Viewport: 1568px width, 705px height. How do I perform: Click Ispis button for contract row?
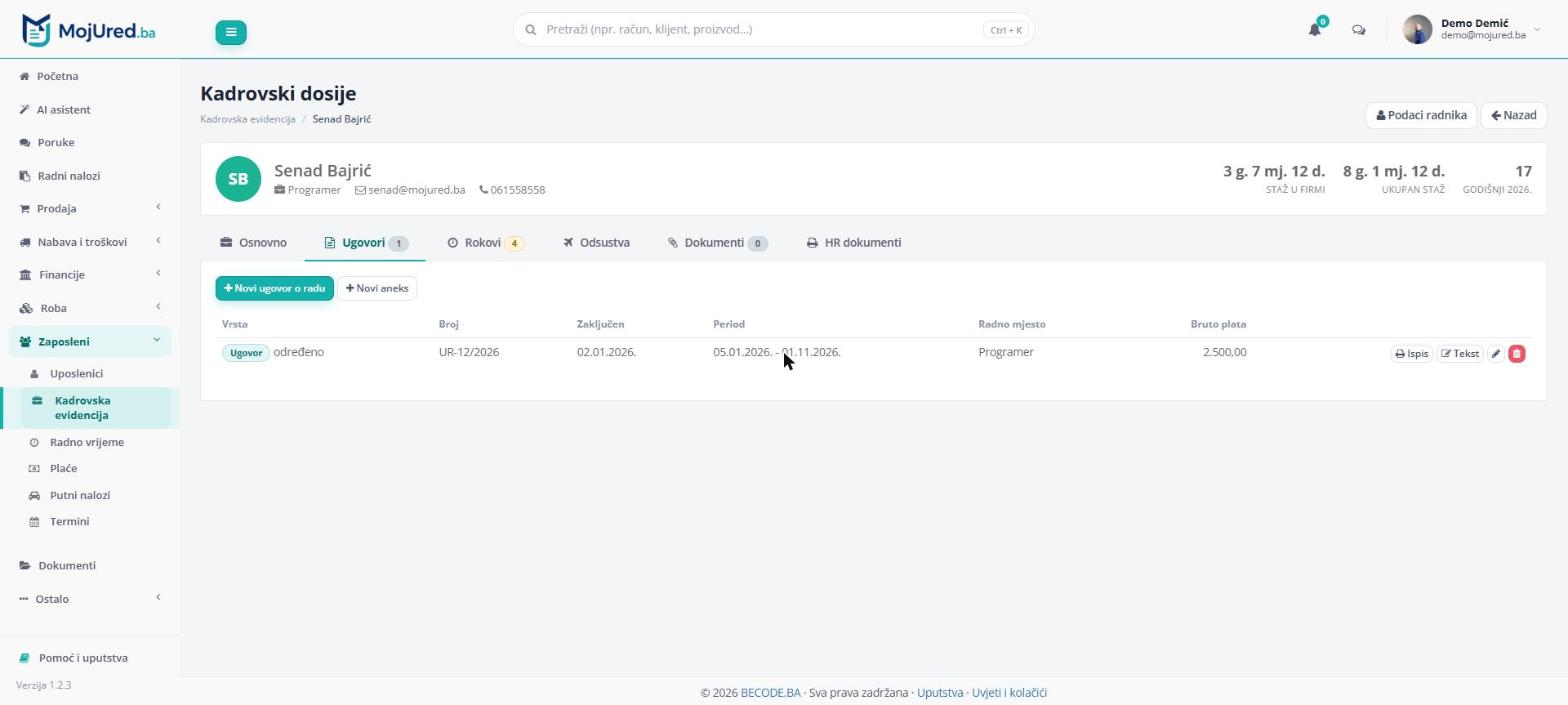point(1412,353)
